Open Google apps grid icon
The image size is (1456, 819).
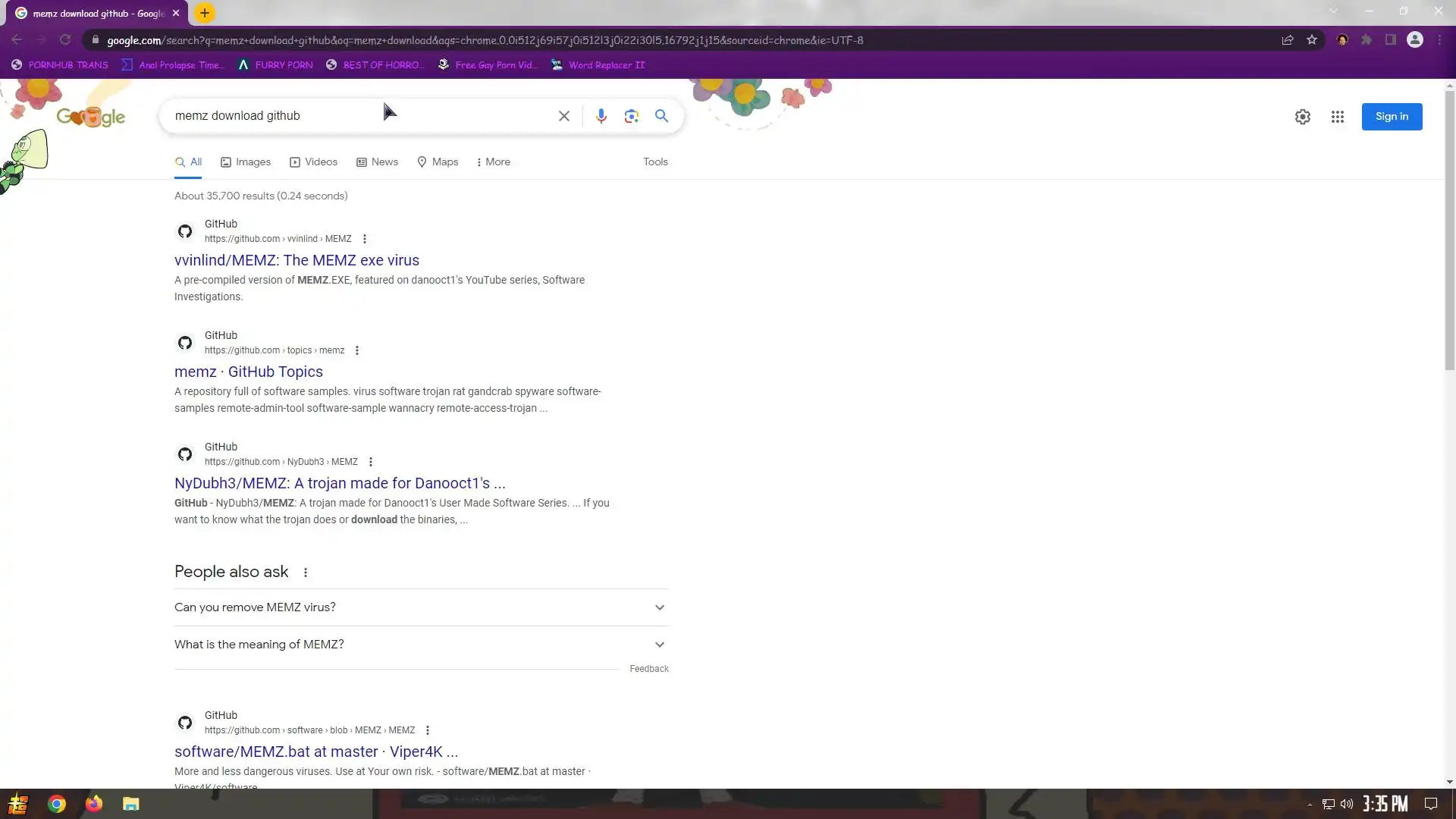1337,117
